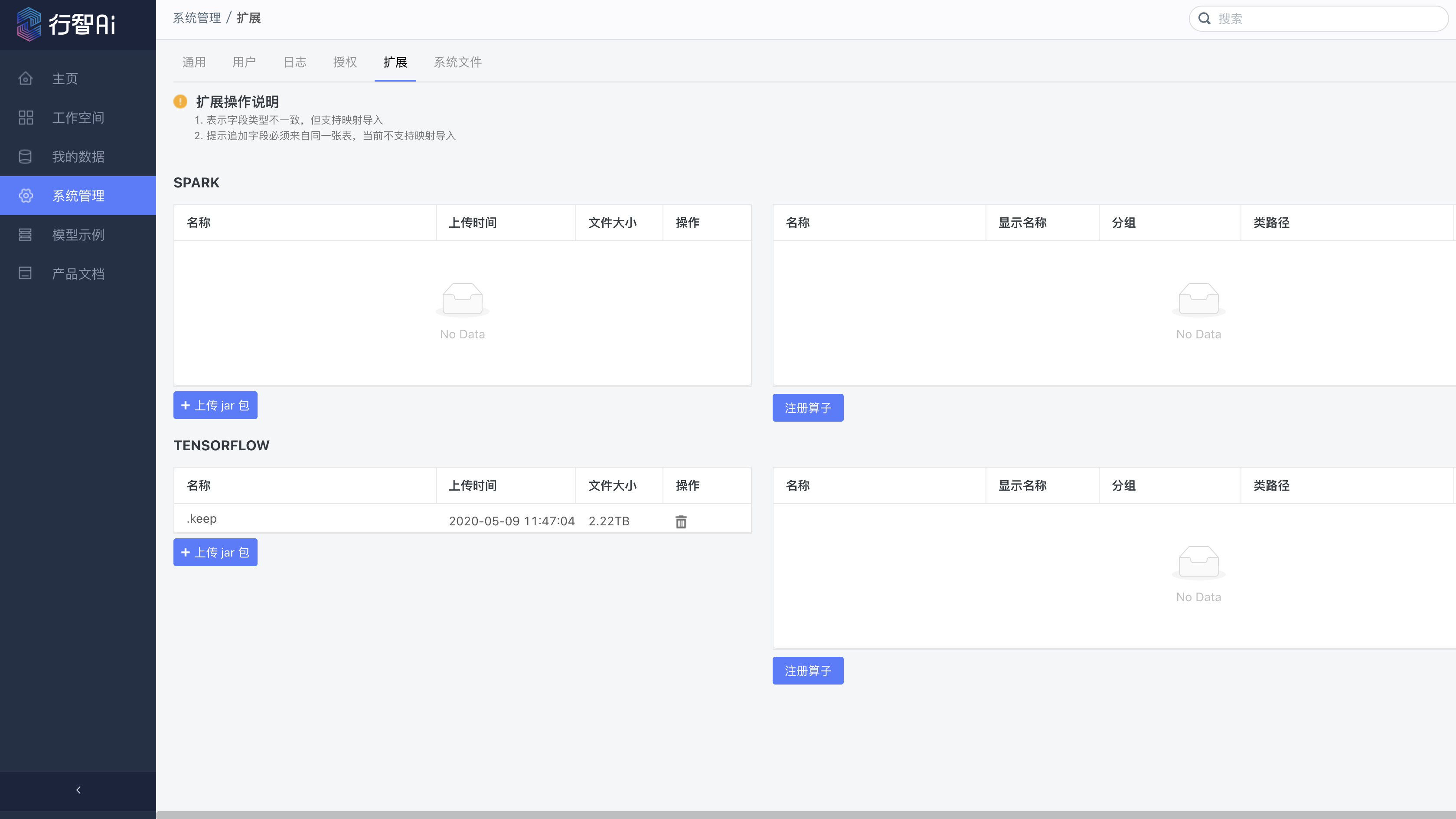
Task: Click the My Data database icon
Action: [26, 156]
